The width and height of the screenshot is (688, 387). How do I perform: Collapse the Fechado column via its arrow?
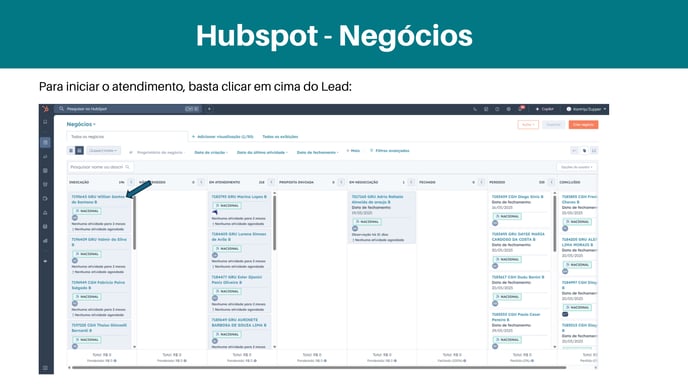point(481,182)
